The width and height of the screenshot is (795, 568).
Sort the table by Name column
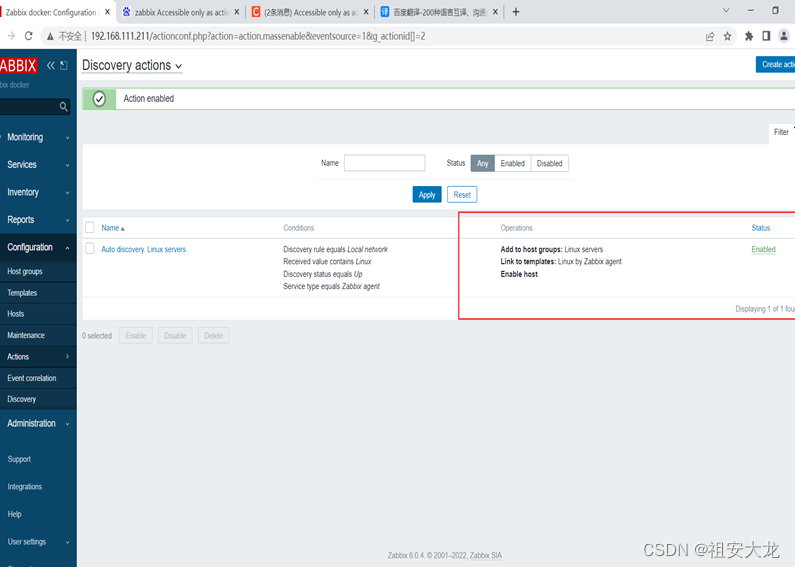[113, 228]
